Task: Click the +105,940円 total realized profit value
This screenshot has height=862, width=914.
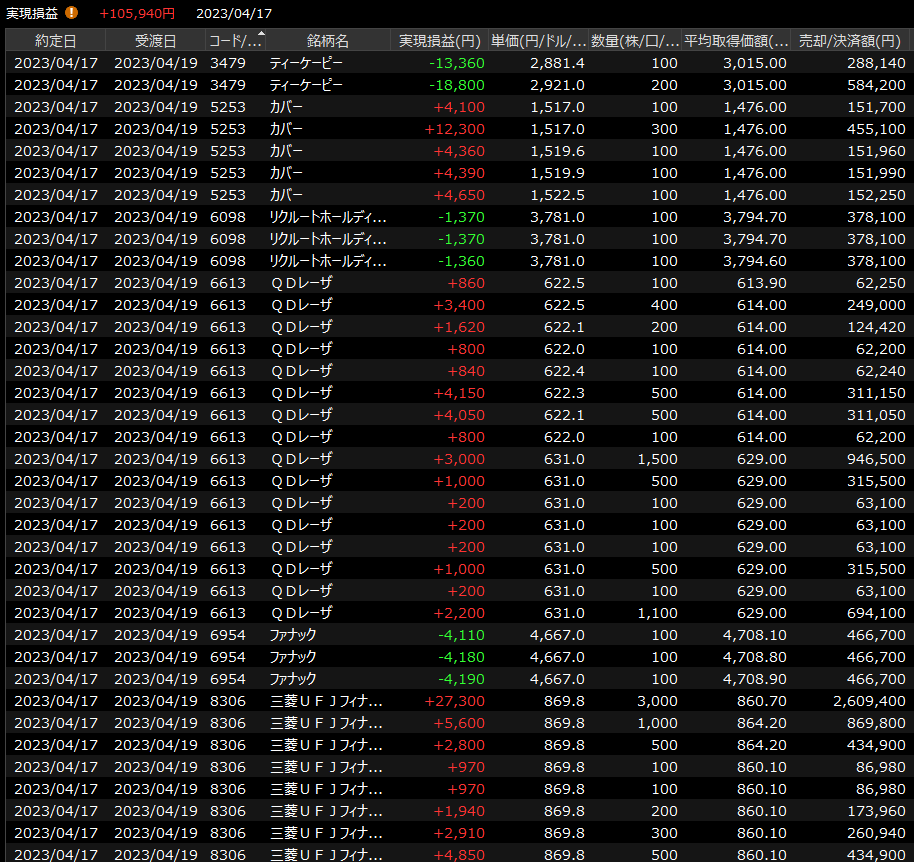Action: [x=137, y=14]
